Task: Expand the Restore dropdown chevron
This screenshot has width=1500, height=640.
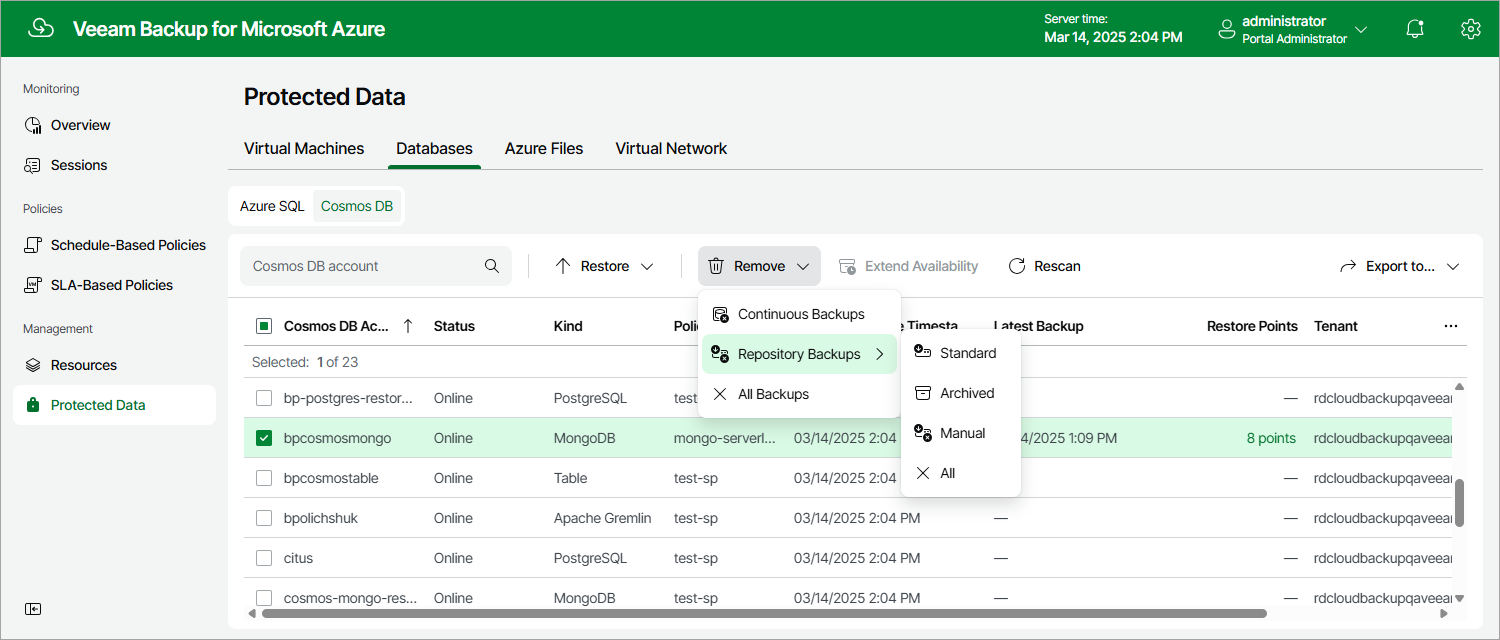Action: [647, 267]
